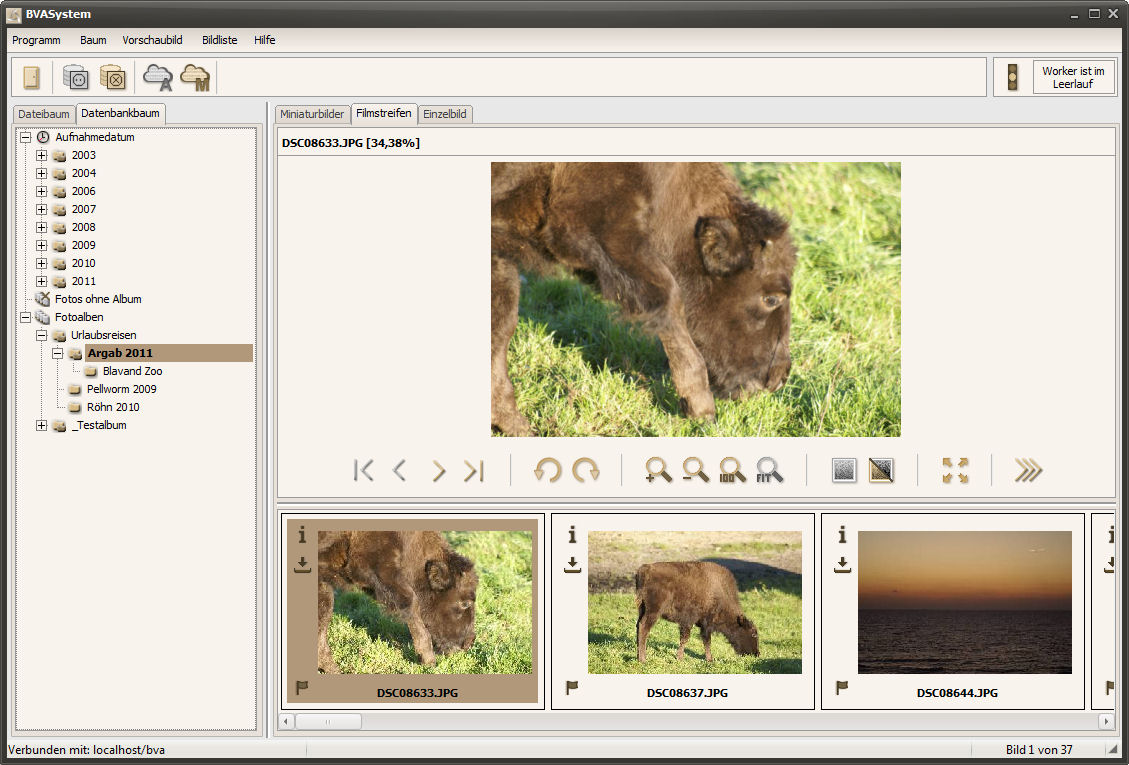Expand the 2004 tree node
Screen dimensions: 1129x765
[x=42, y=173]
